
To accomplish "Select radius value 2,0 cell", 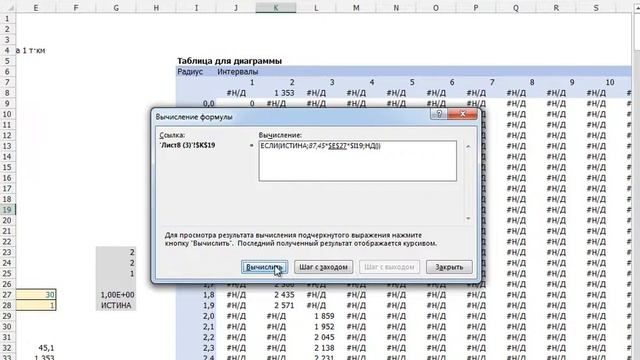I will pos(196,316).
